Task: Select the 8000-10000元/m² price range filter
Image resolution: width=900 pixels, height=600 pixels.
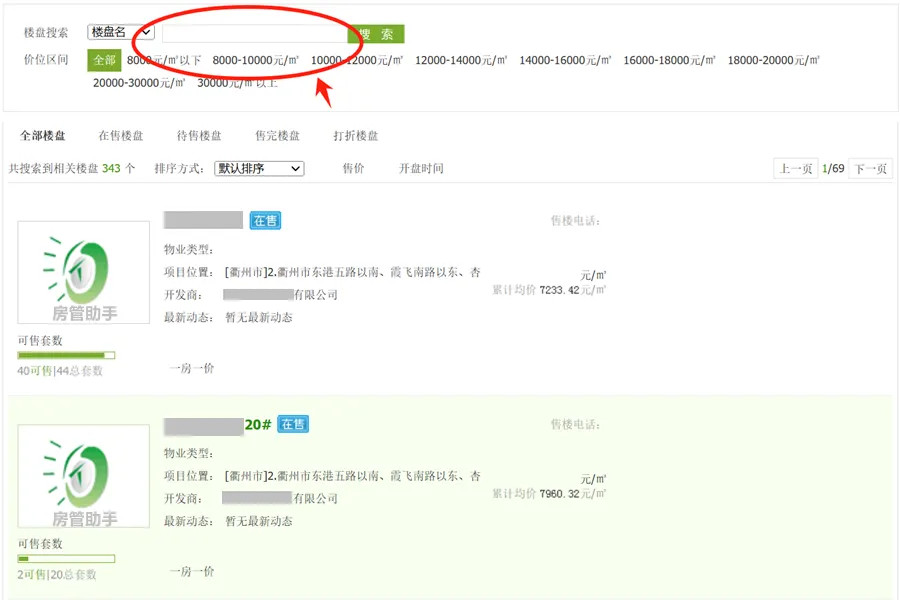Action: pyautogui.click(x=259, y=60)
